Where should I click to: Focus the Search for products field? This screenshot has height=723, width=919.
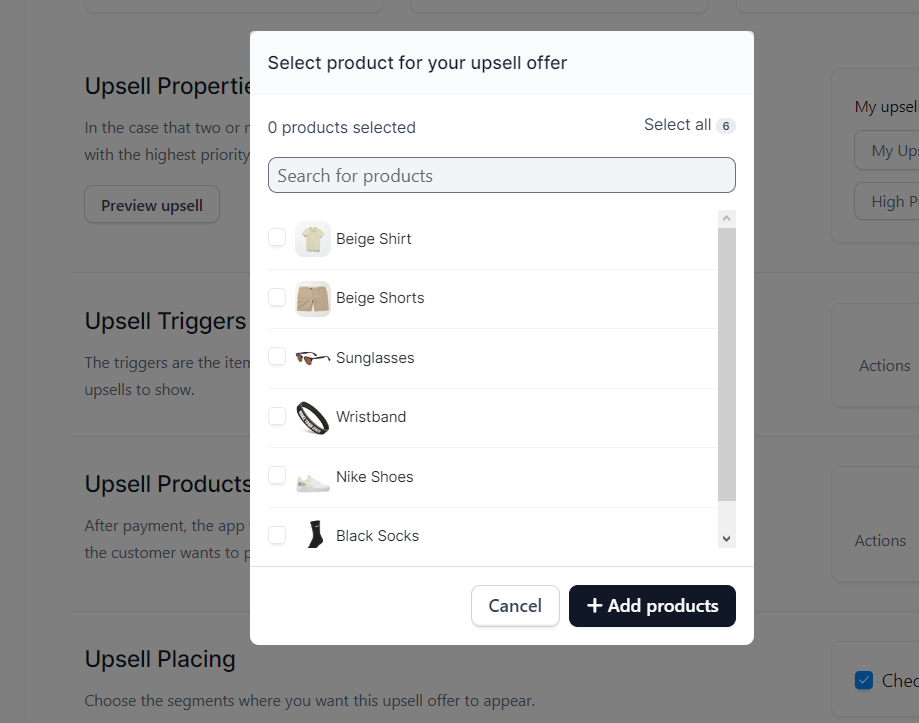[x=502, y=175]
